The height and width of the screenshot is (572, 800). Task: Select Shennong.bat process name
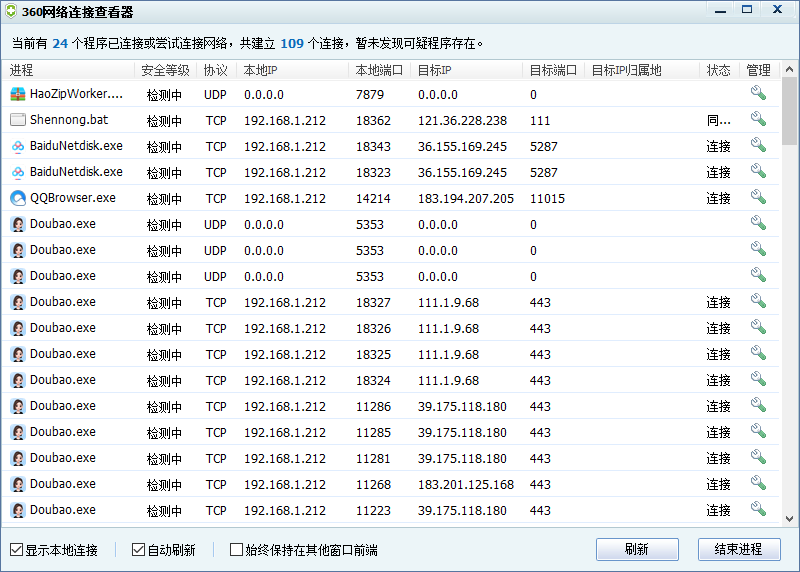[x=69, y=120]
